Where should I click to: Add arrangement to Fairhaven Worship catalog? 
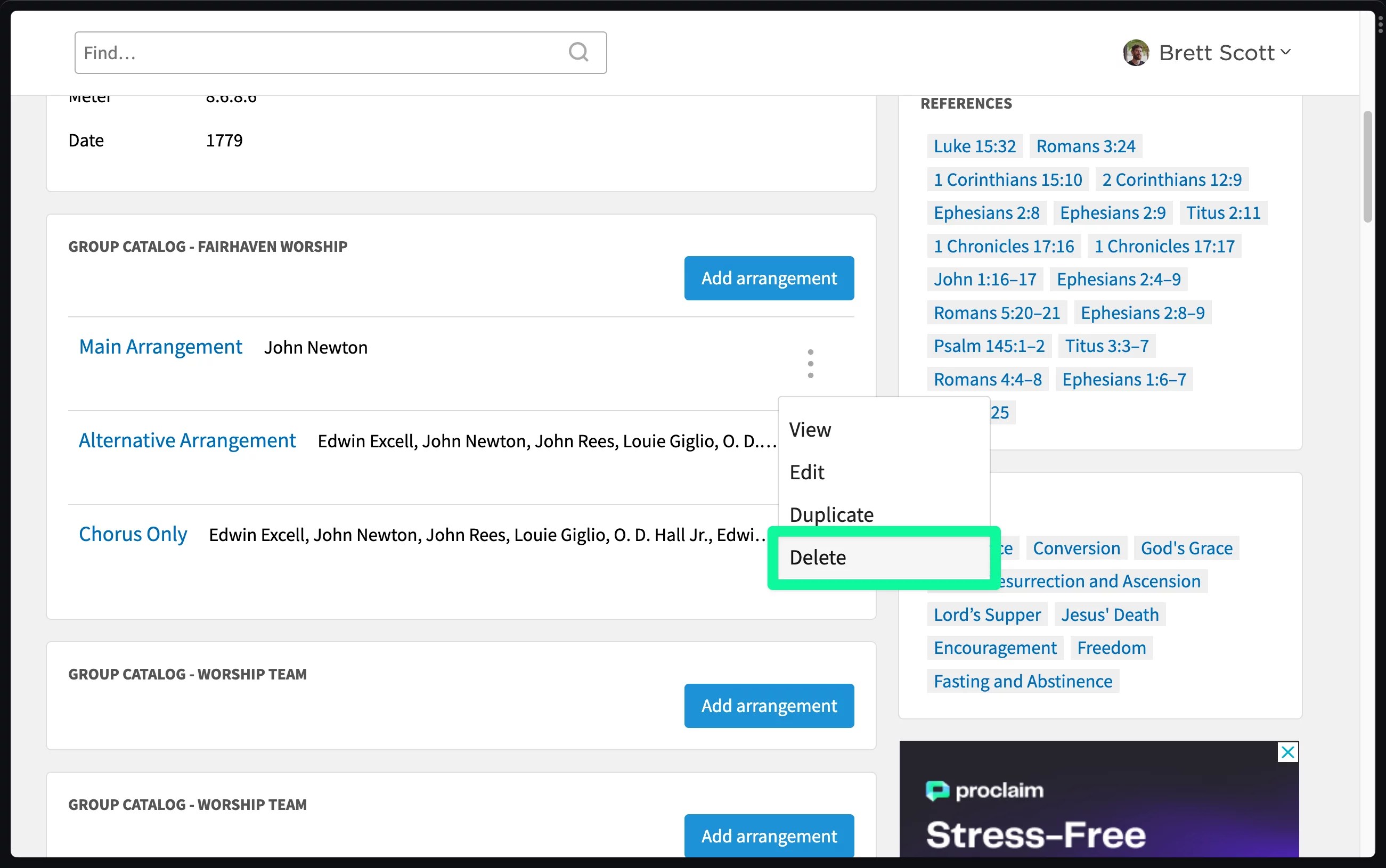tap(768, 278)
